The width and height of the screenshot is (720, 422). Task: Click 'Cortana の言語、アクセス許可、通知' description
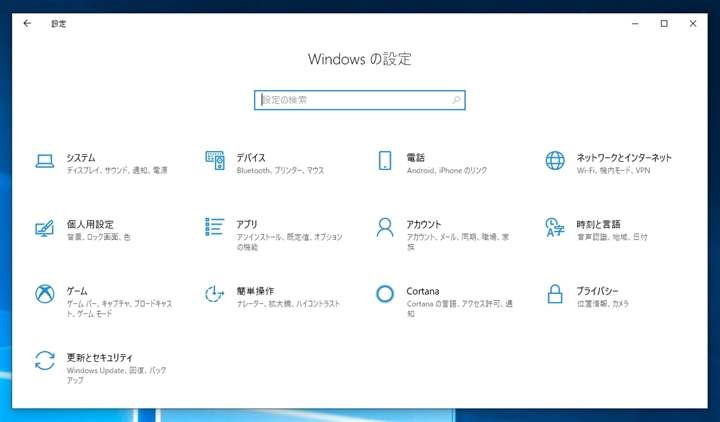click(460, 309)
